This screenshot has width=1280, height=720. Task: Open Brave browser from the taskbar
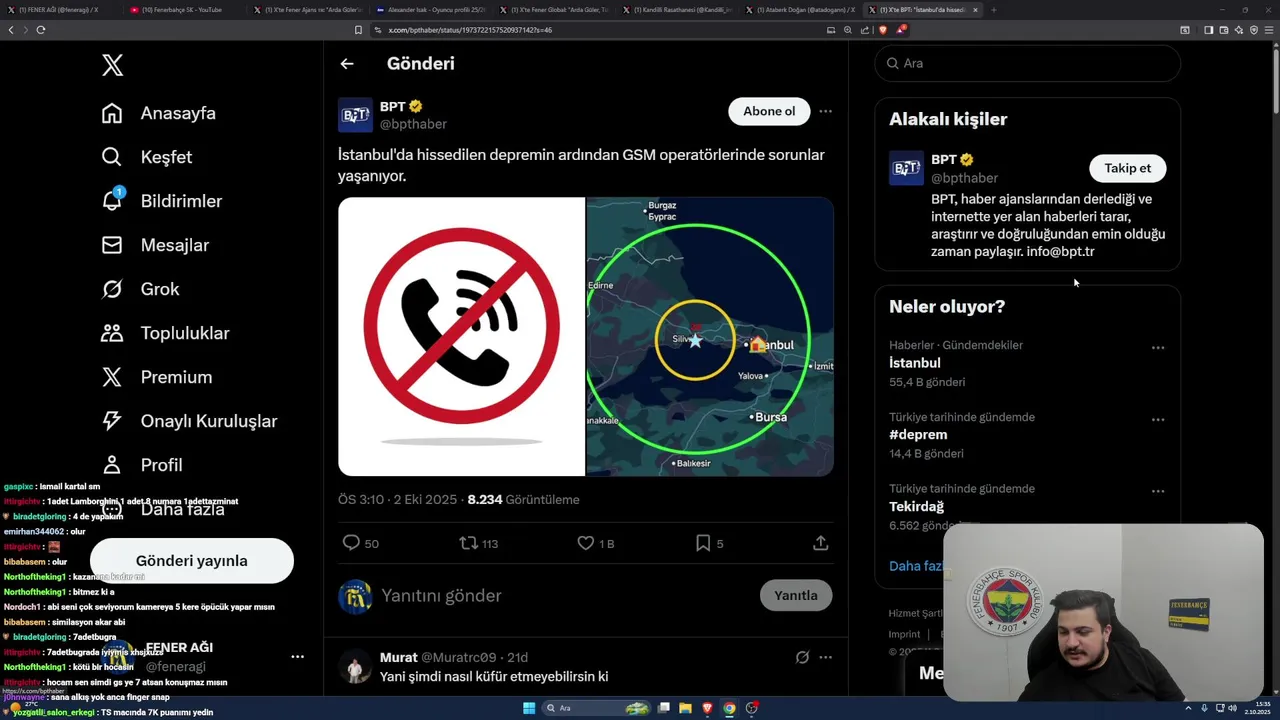click(707, 708)
